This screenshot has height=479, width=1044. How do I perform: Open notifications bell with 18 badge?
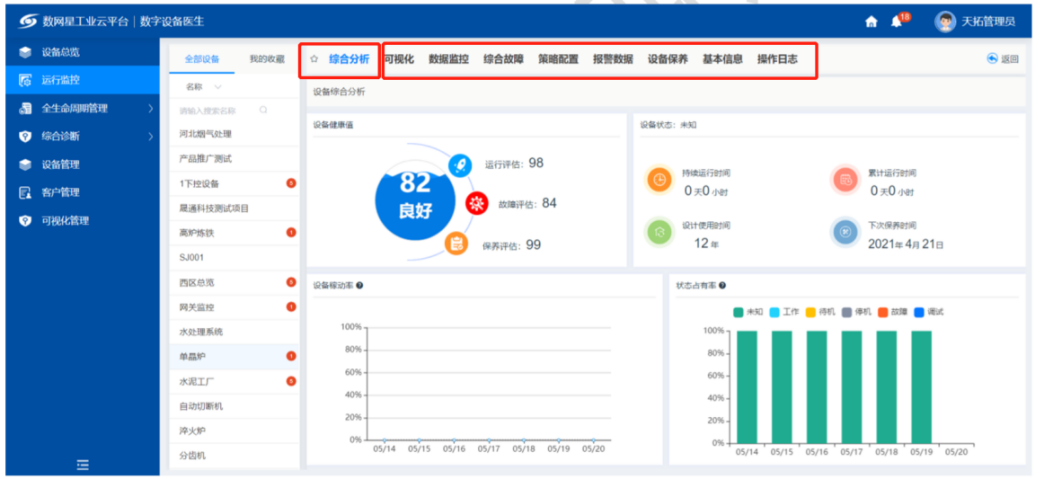point(896,22)
